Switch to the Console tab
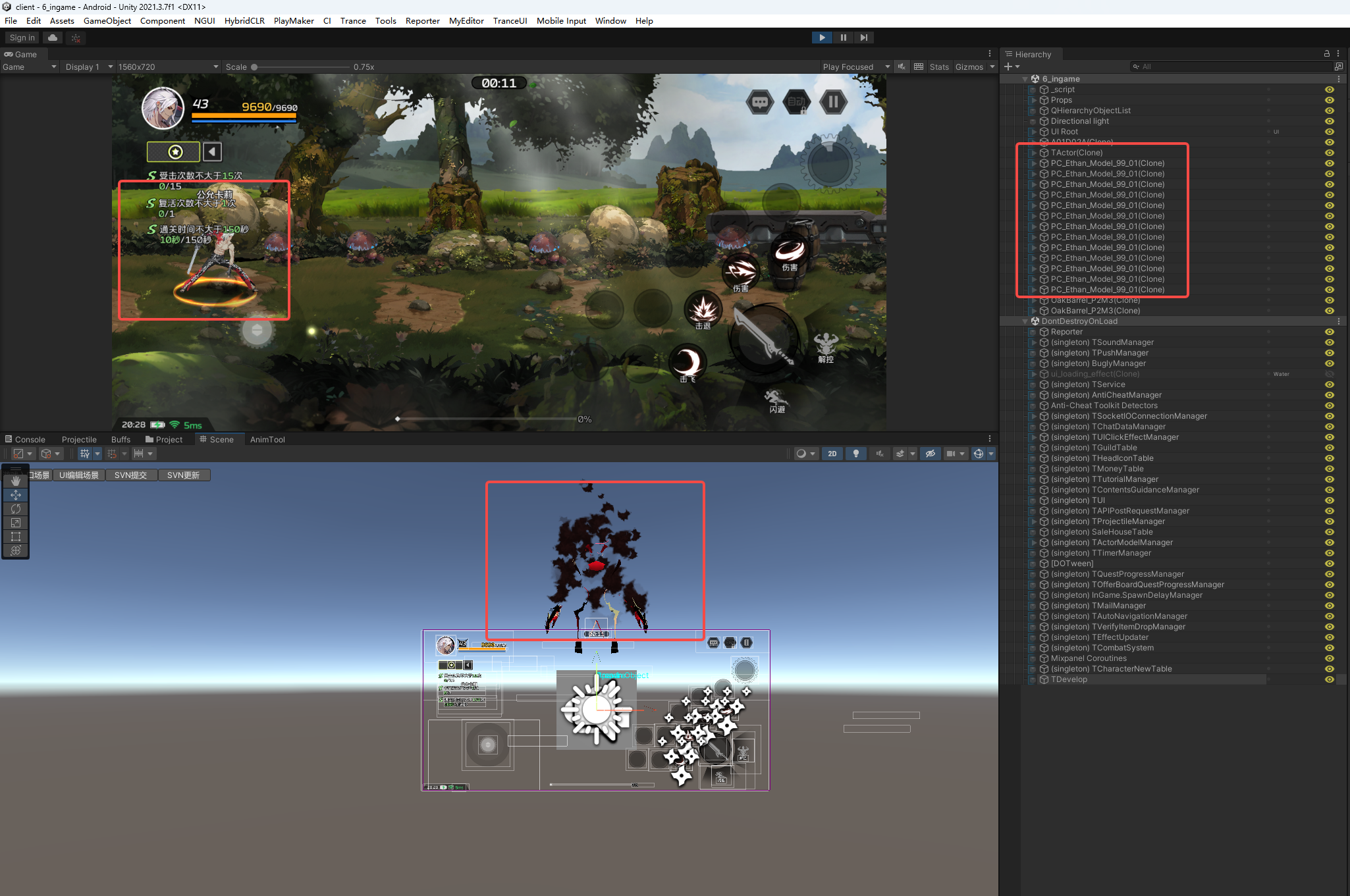 point(25,439)
